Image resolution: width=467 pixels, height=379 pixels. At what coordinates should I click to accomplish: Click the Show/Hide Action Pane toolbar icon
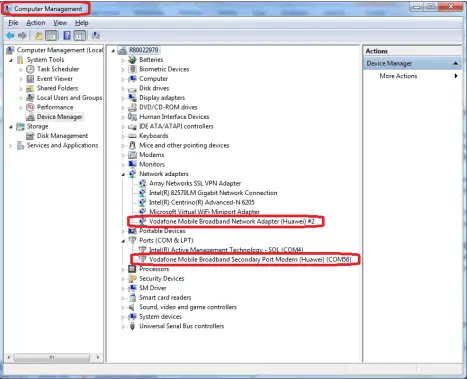pyautogui.click(x=79, y=35)
